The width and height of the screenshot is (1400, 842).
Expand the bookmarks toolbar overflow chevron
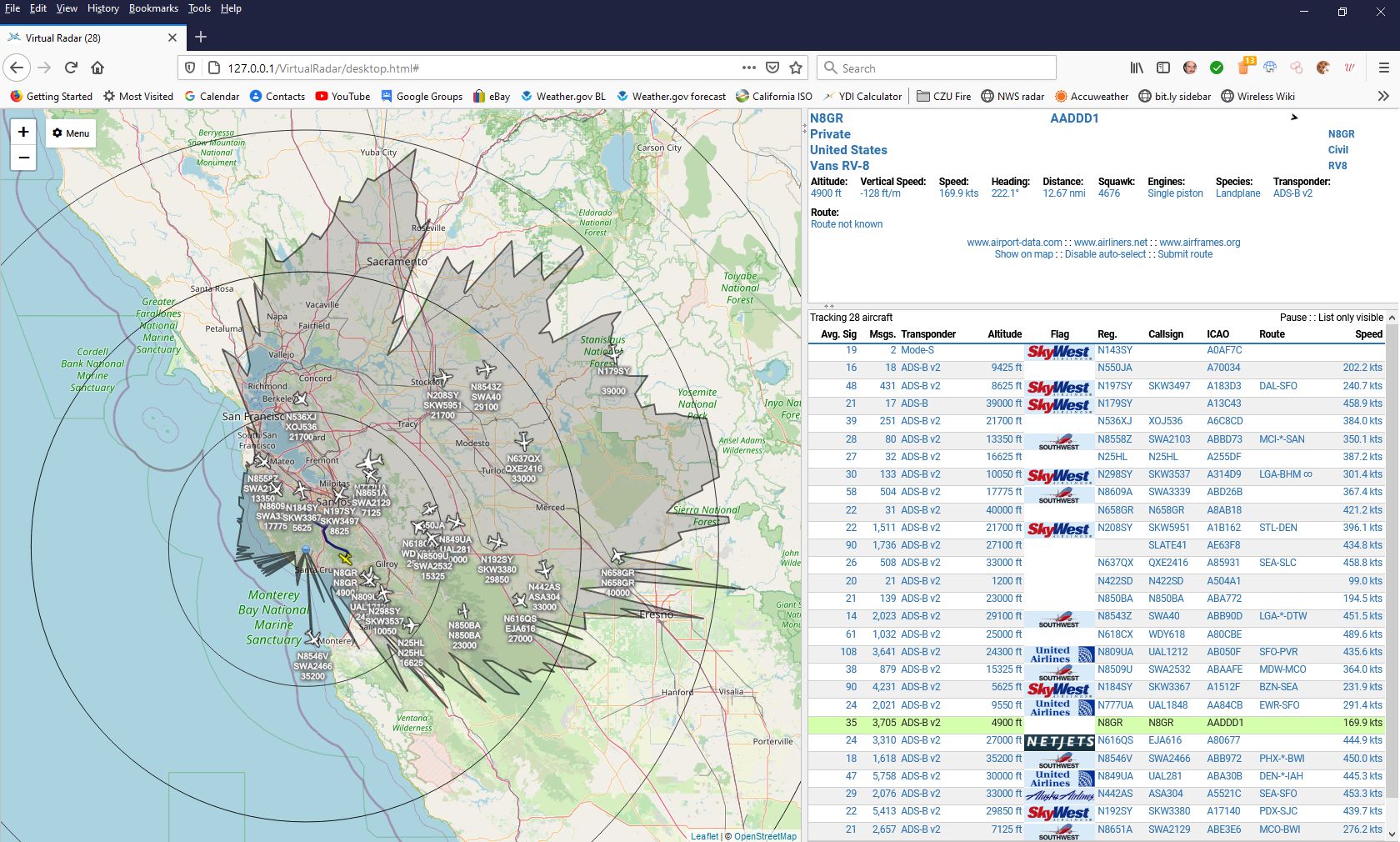[x=1383, y=96]
